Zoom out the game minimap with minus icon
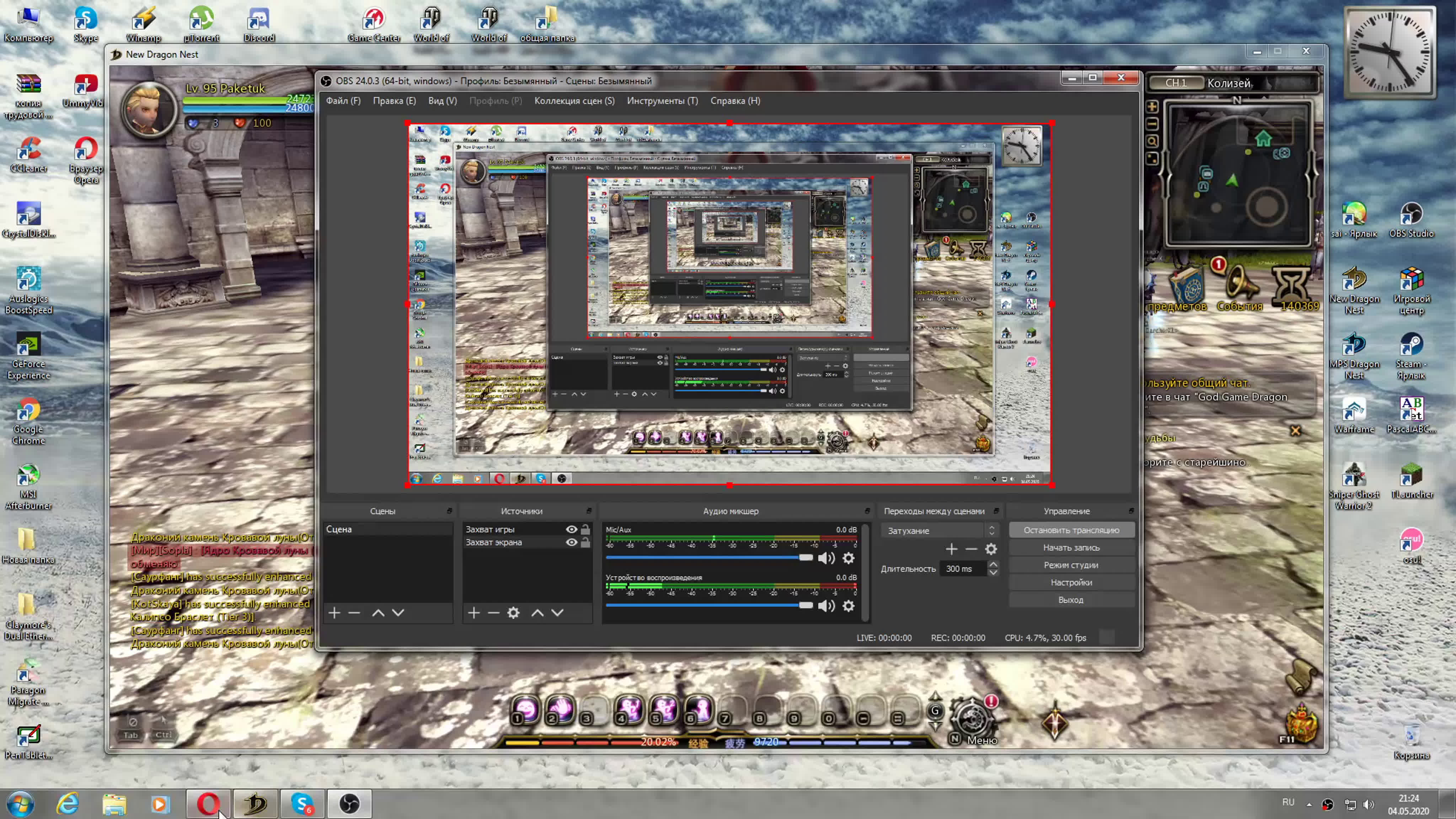Image resolution: width=1456 pixels, height=819 pixels. pos(1152,124)
